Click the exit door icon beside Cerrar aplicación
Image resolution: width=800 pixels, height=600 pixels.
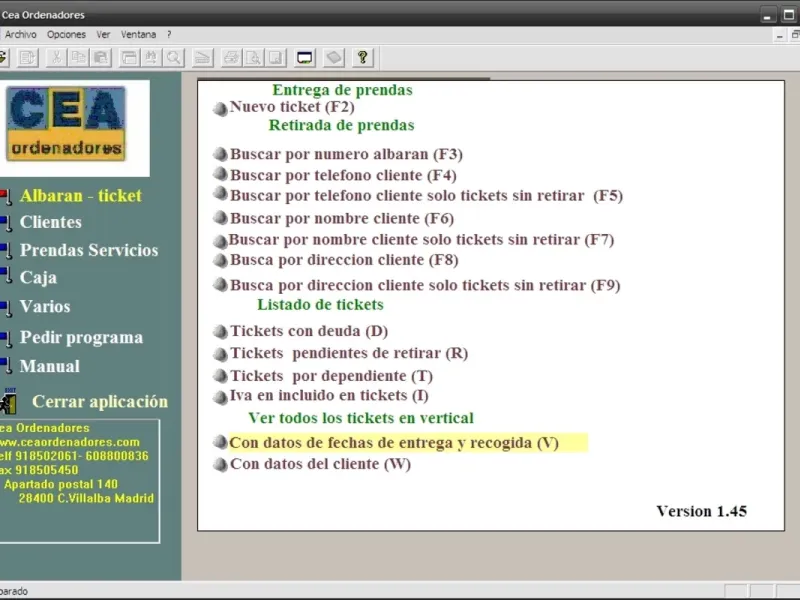coord(9,401)
